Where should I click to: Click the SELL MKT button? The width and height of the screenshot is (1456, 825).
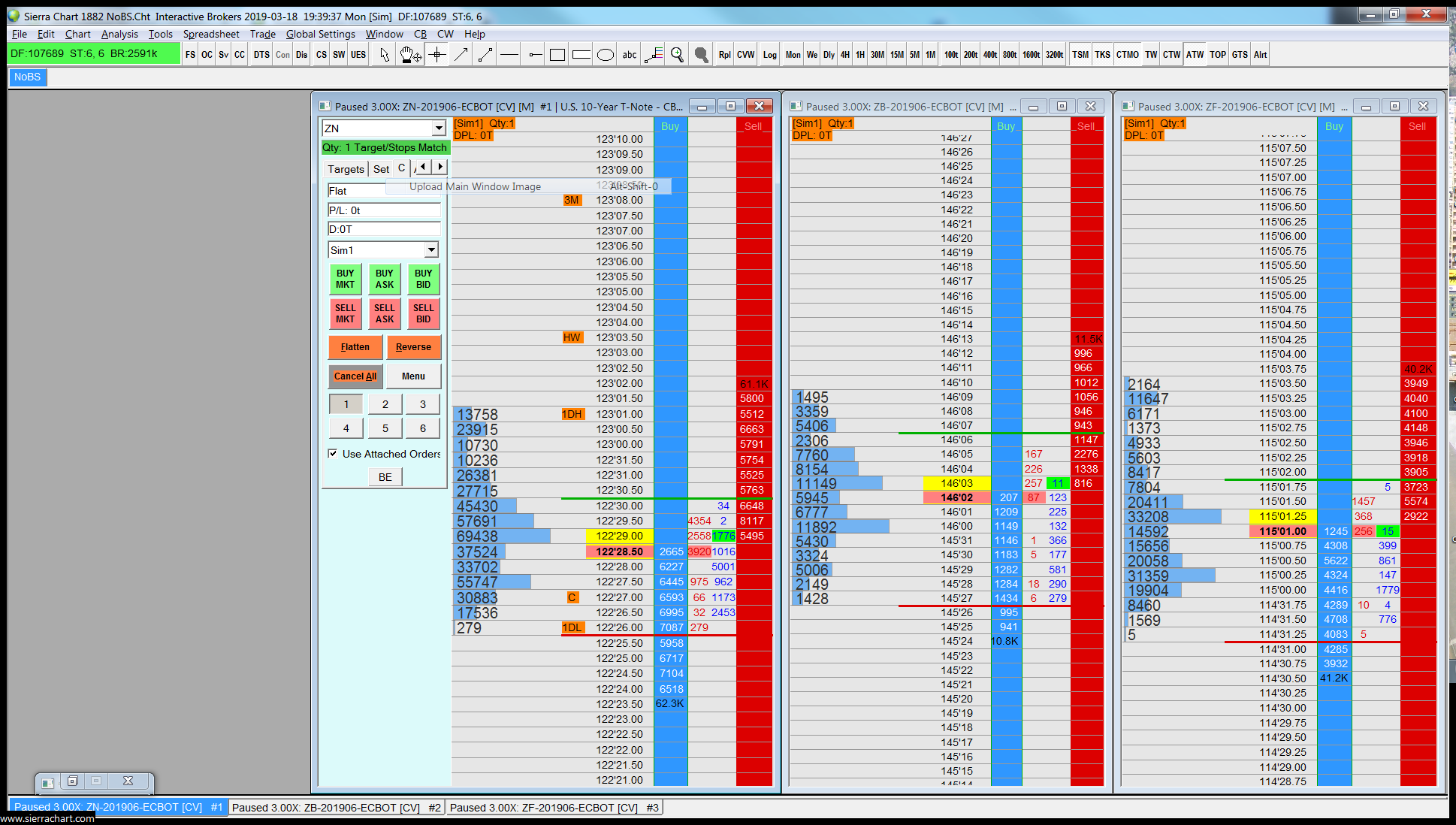[x=346, y=313]
